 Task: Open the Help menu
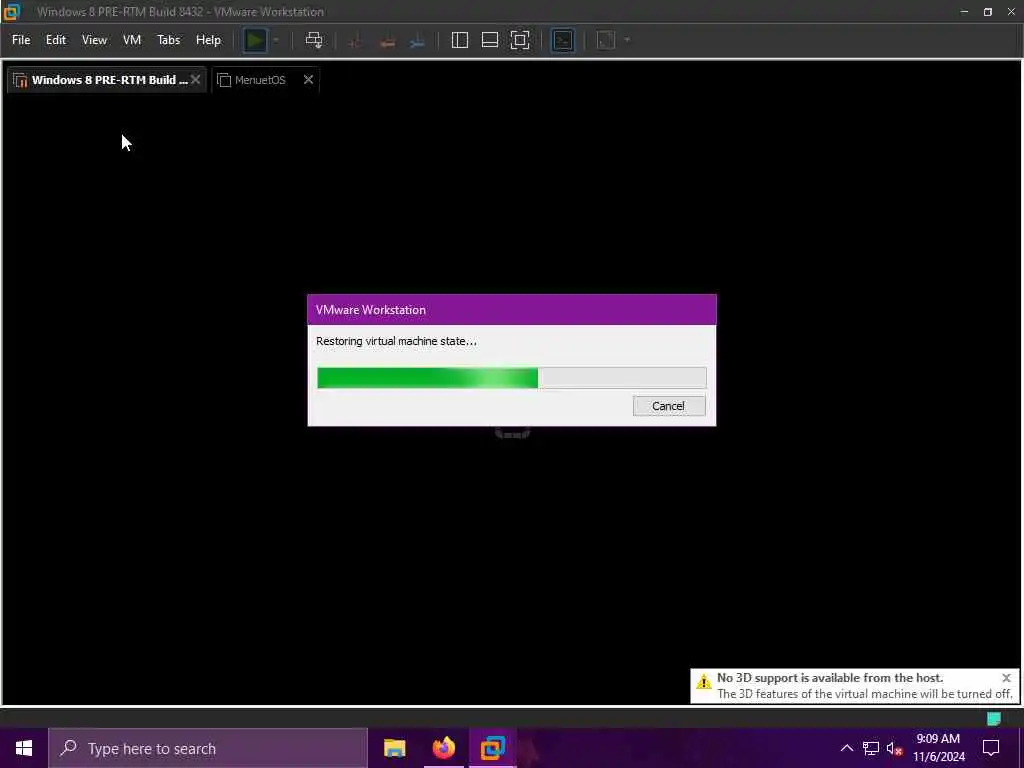208,40
